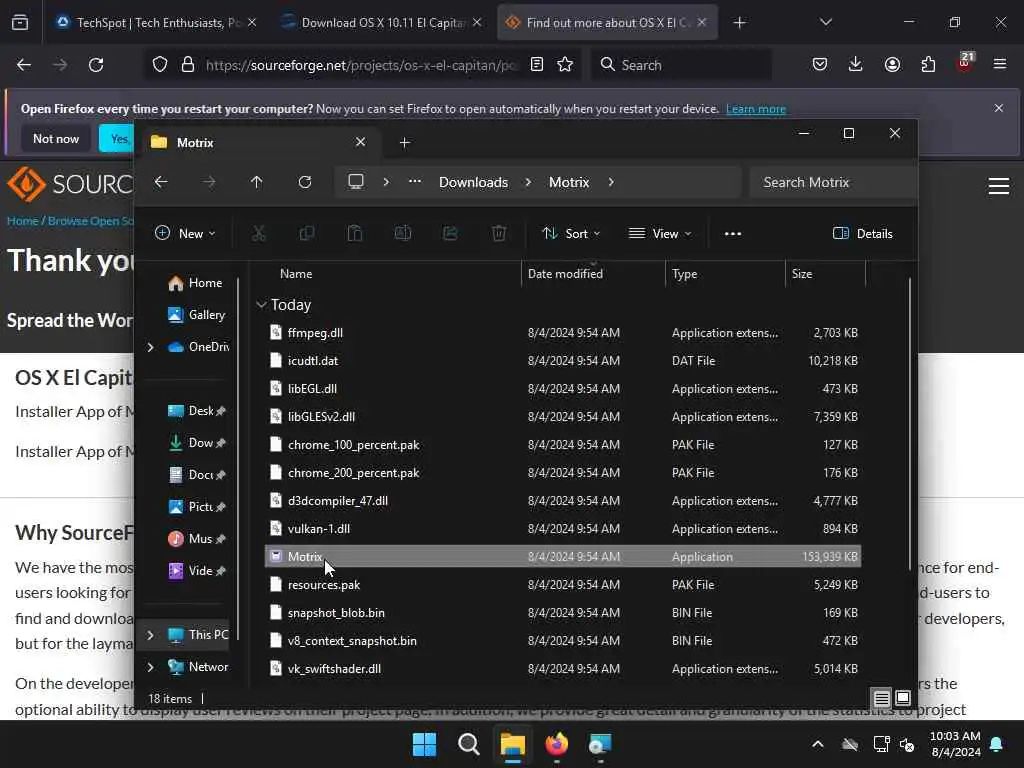Dismiss the Firefox restart notification bar

click(999, 108)
